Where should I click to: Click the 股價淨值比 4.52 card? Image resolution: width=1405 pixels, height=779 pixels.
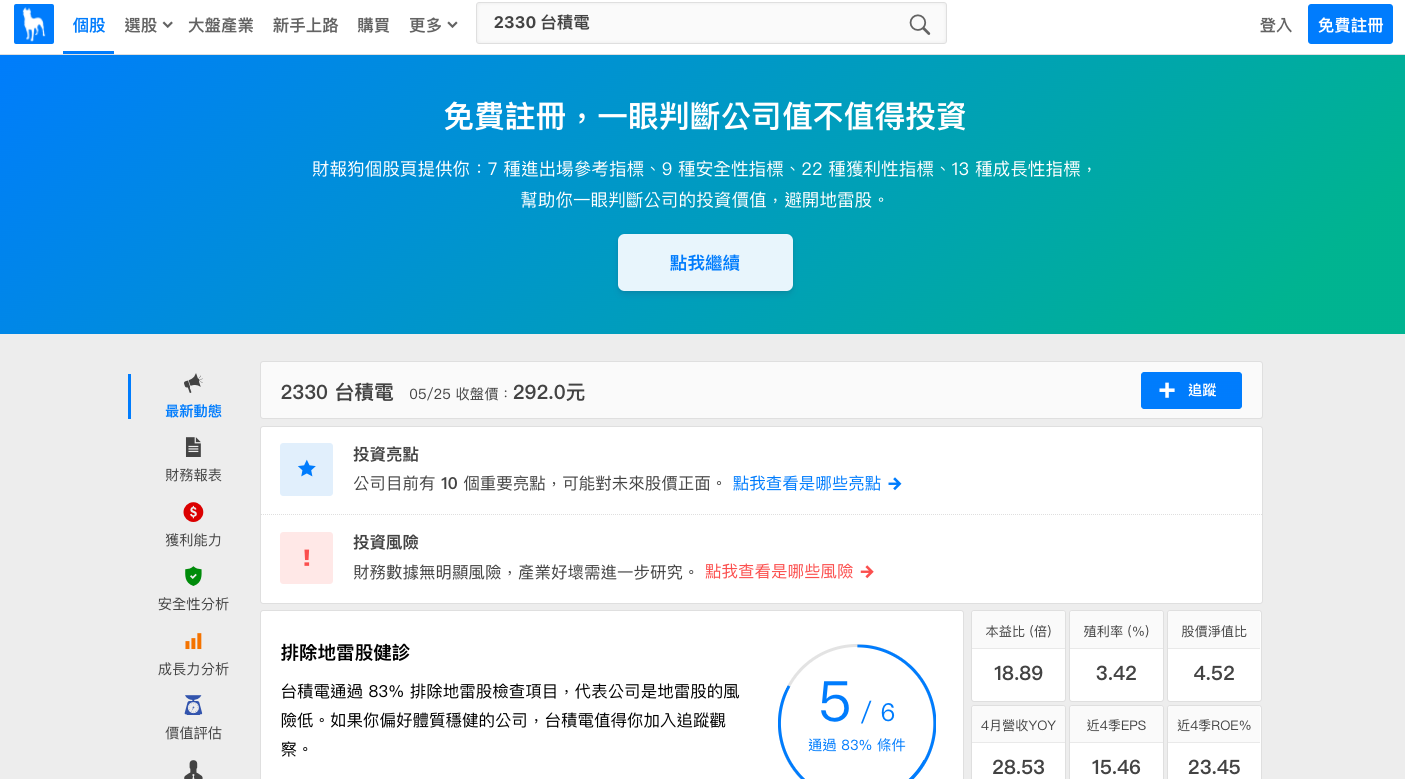1214,656
